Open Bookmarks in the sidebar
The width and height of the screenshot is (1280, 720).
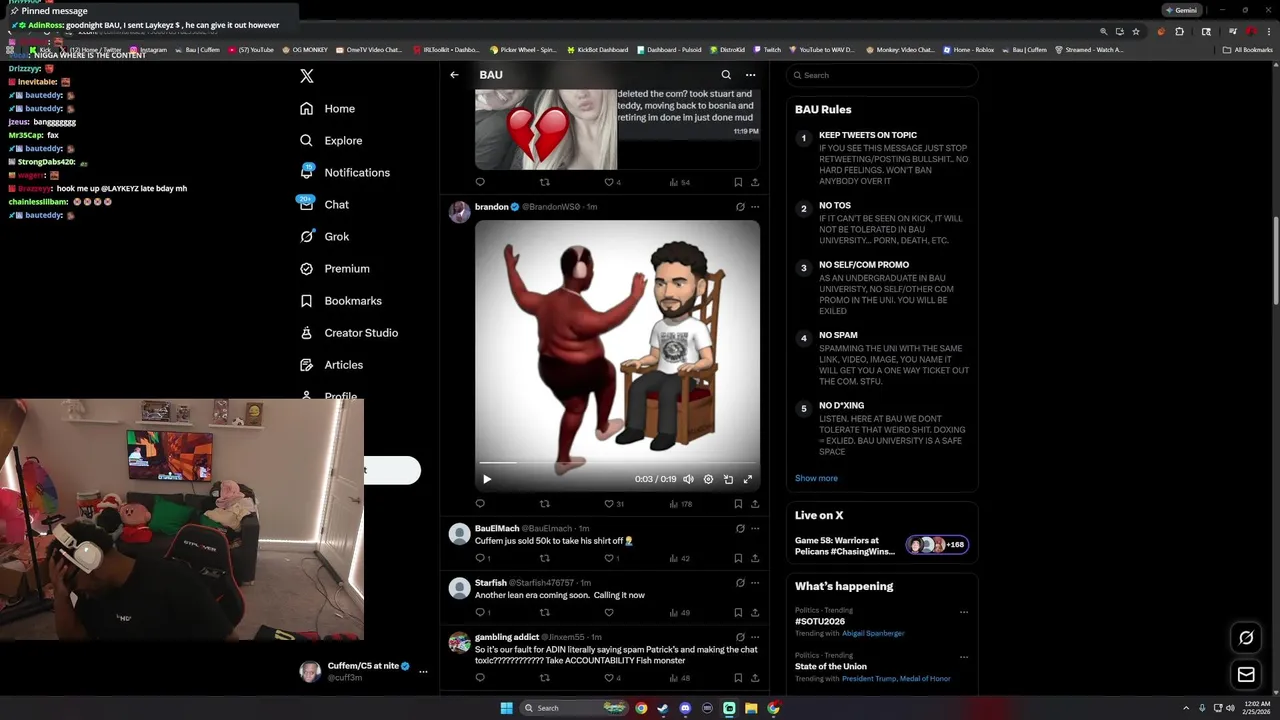pyautogui.click(x=340, y=301)
